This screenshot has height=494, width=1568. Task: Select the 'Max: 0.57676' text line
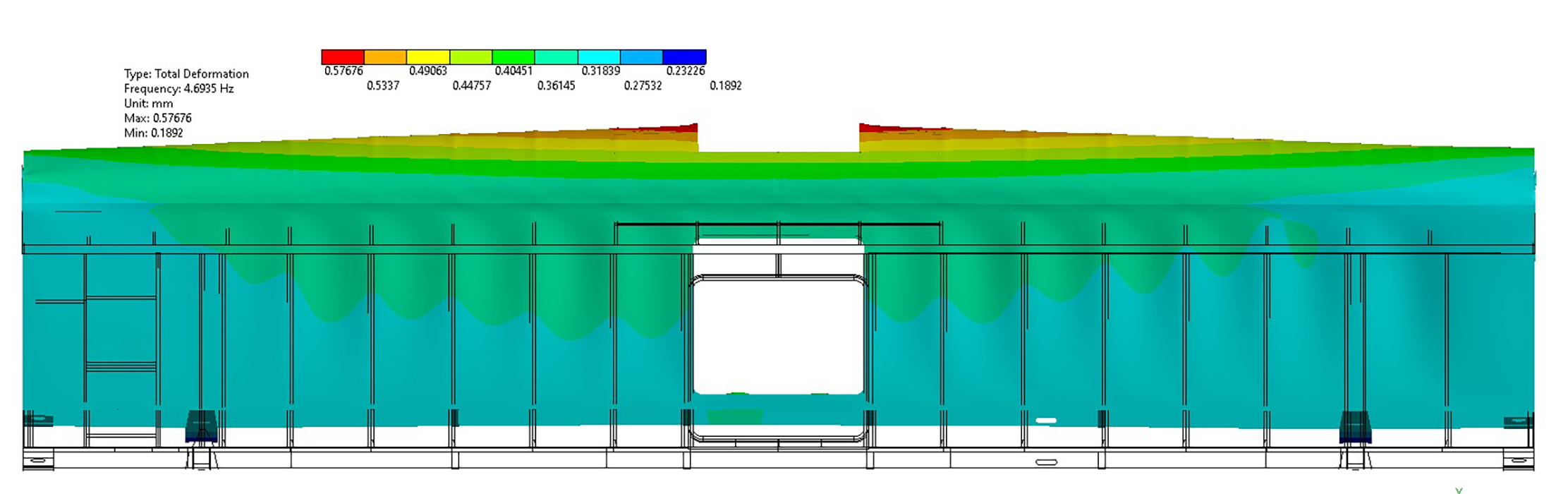coord(157,119)
